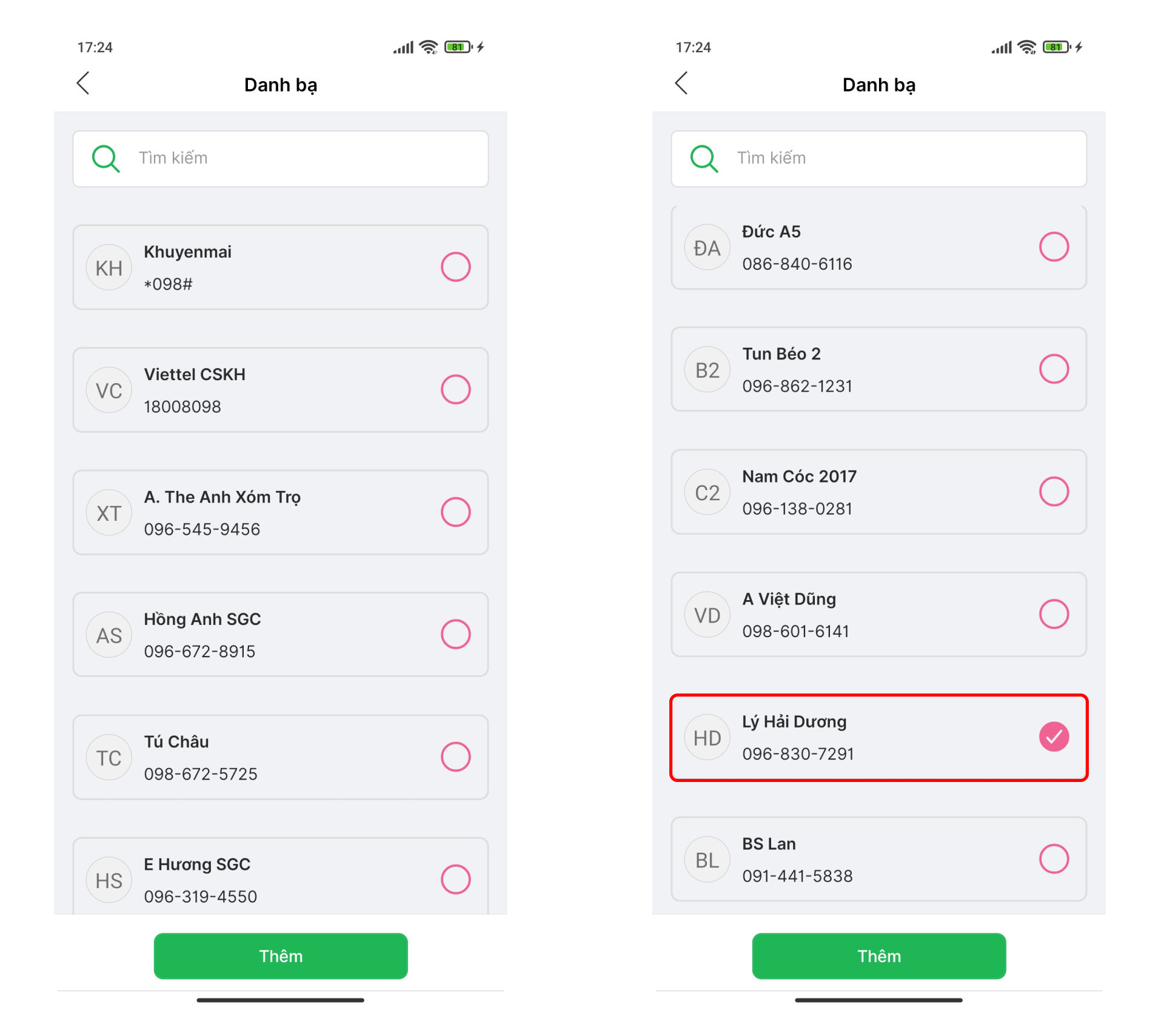This screenshot has height=1036, width=1164.
Task: Click the search magnifier icon on right screen
Action: coord(704,159)
